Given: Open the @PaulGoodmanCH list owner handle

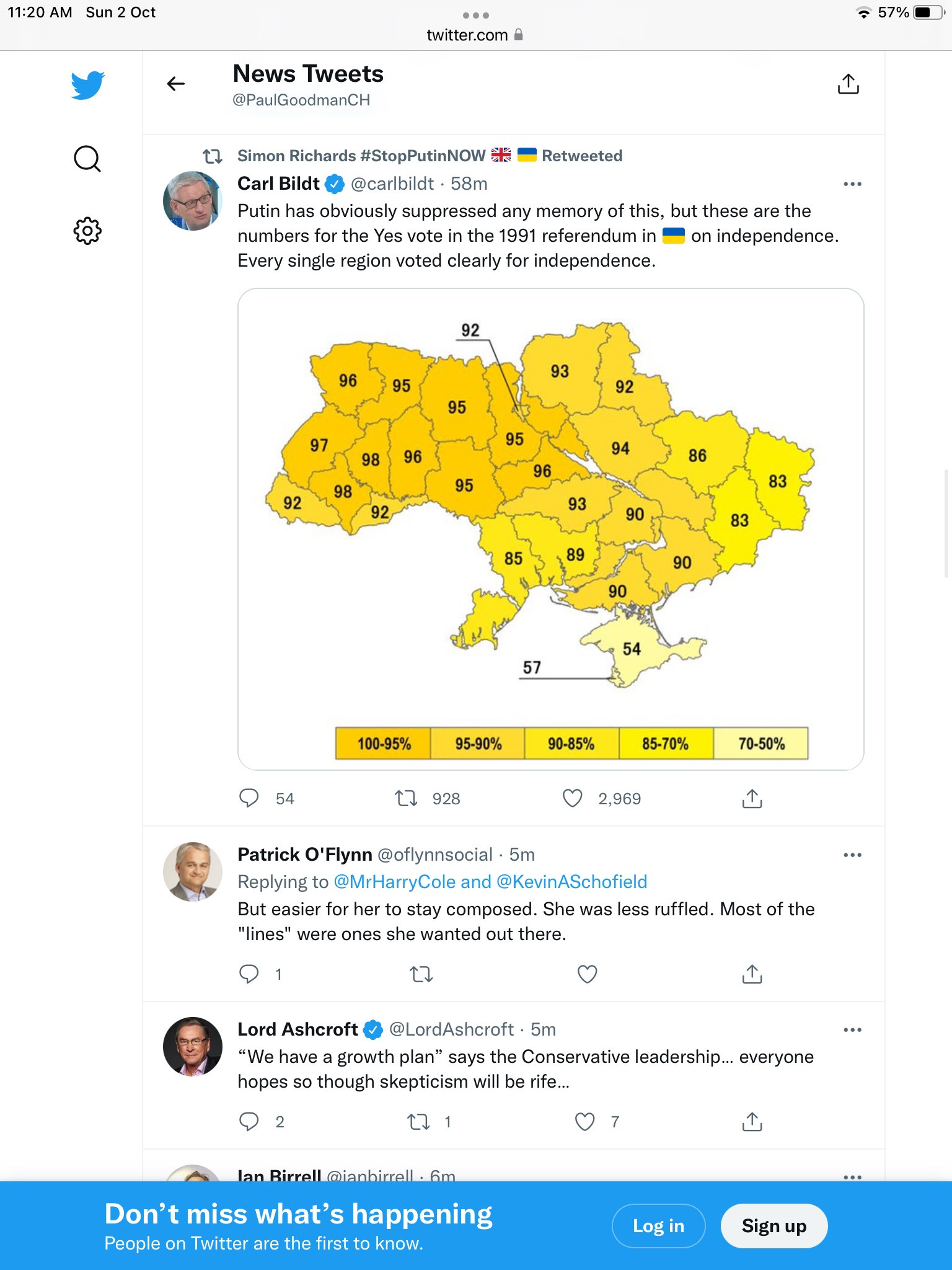Looking at the screenshot, I should click(x=301, y=100).
